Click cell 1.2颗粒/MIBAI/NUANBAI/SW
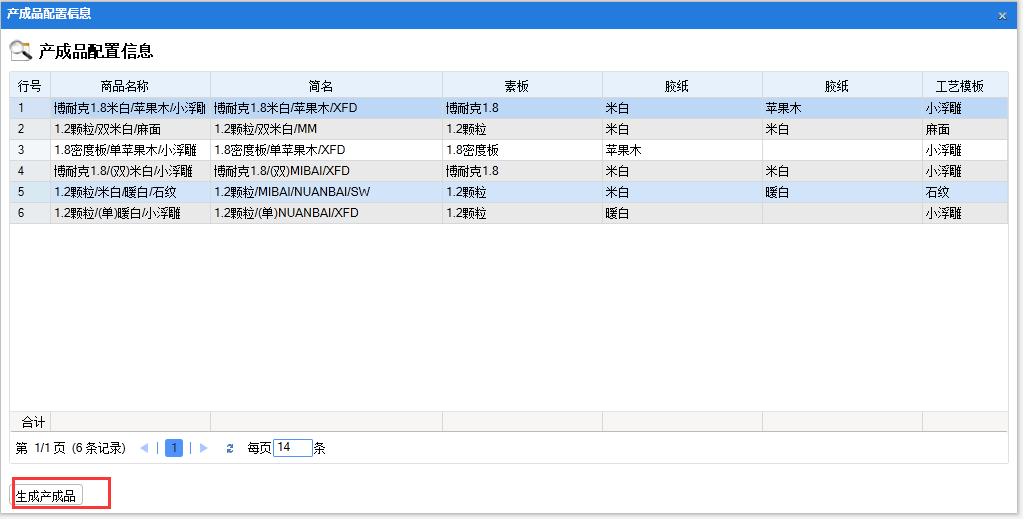The height and width of the screenshot is (519, 1023). [326, 192]
